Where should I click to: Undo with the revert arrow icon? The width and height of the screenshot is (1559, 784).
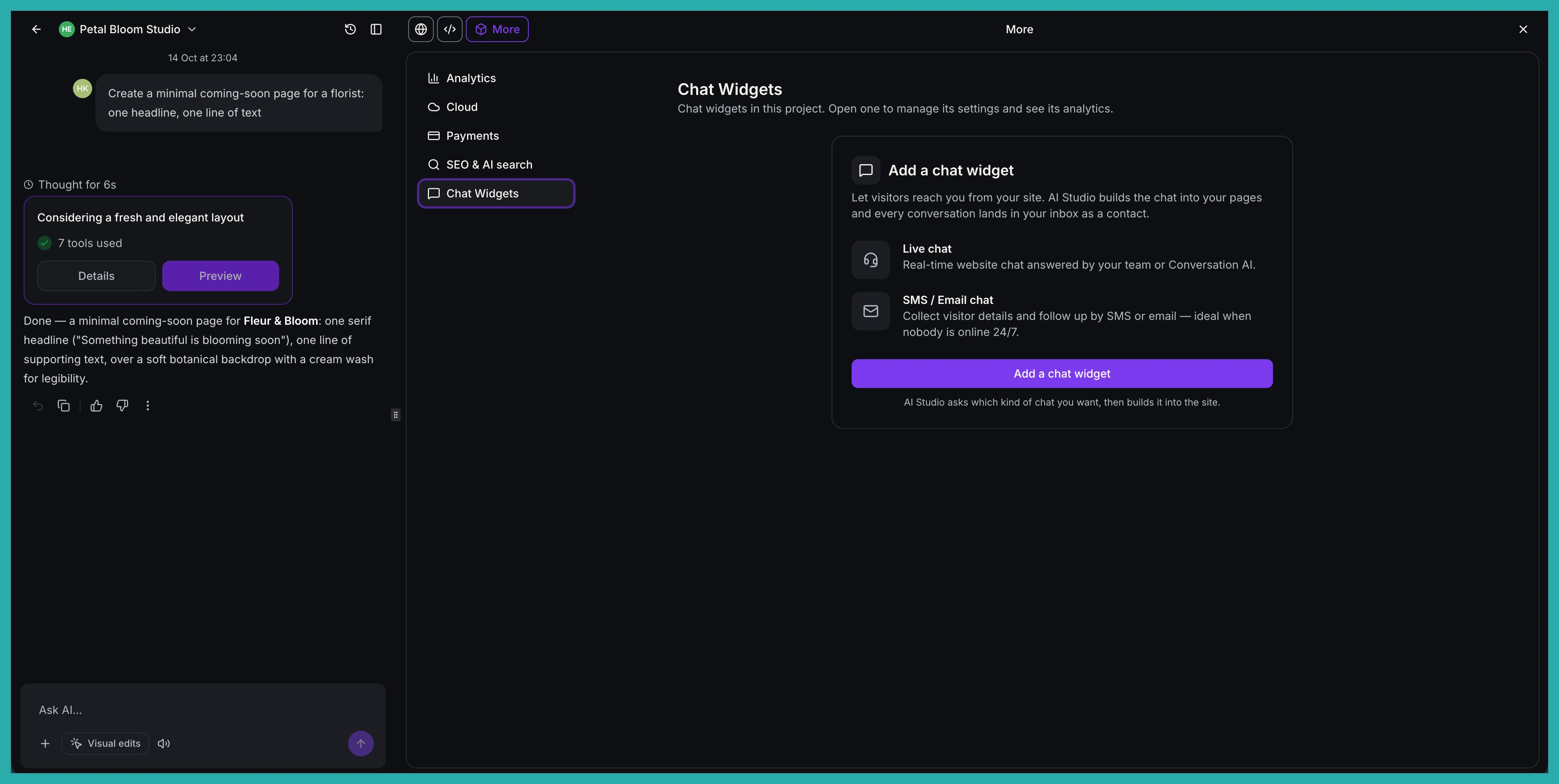point(38,406)
